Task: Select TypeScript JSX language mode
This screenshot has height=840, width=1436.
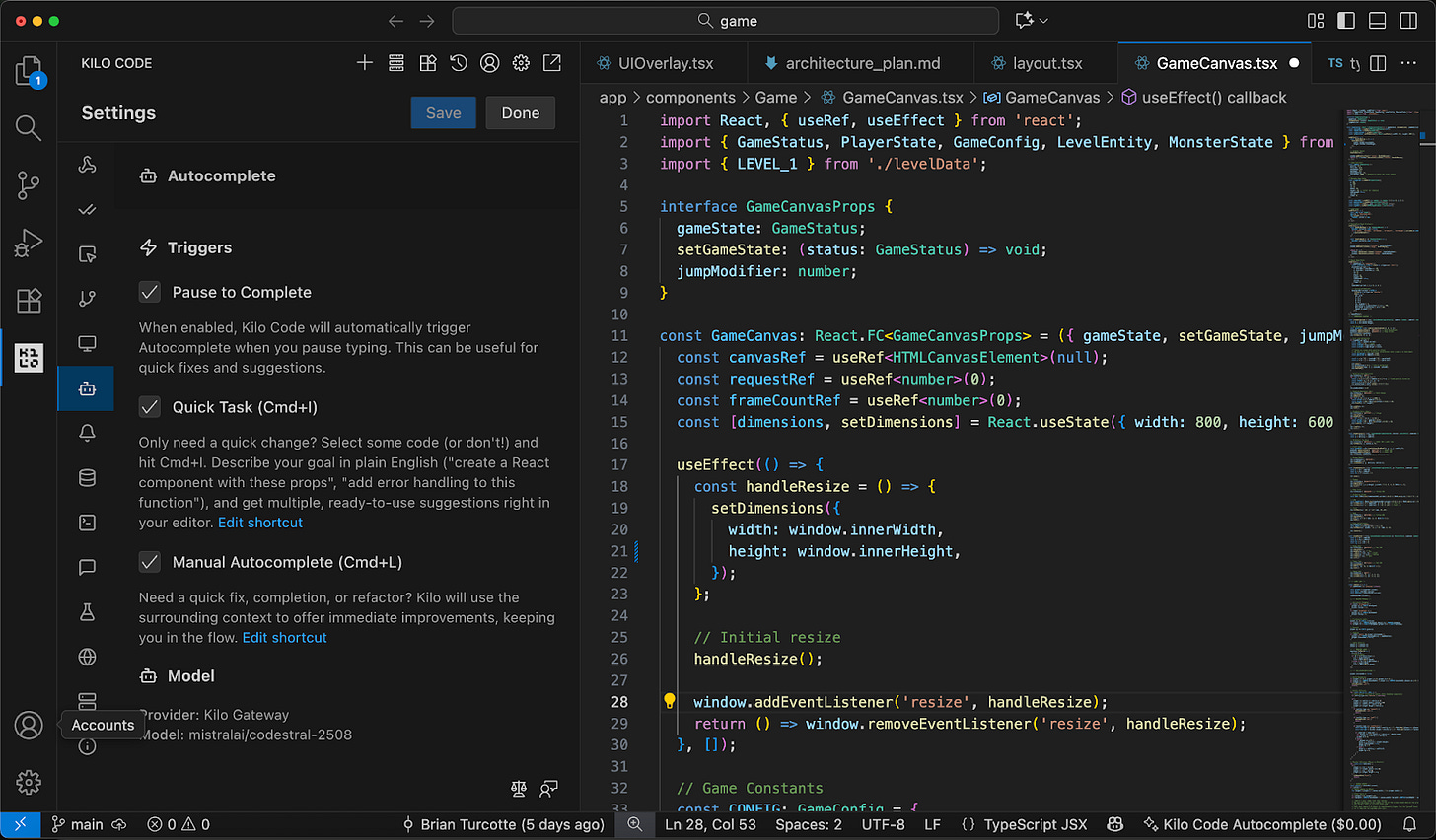Action: pyautogui.click(x=1035, y=824)
